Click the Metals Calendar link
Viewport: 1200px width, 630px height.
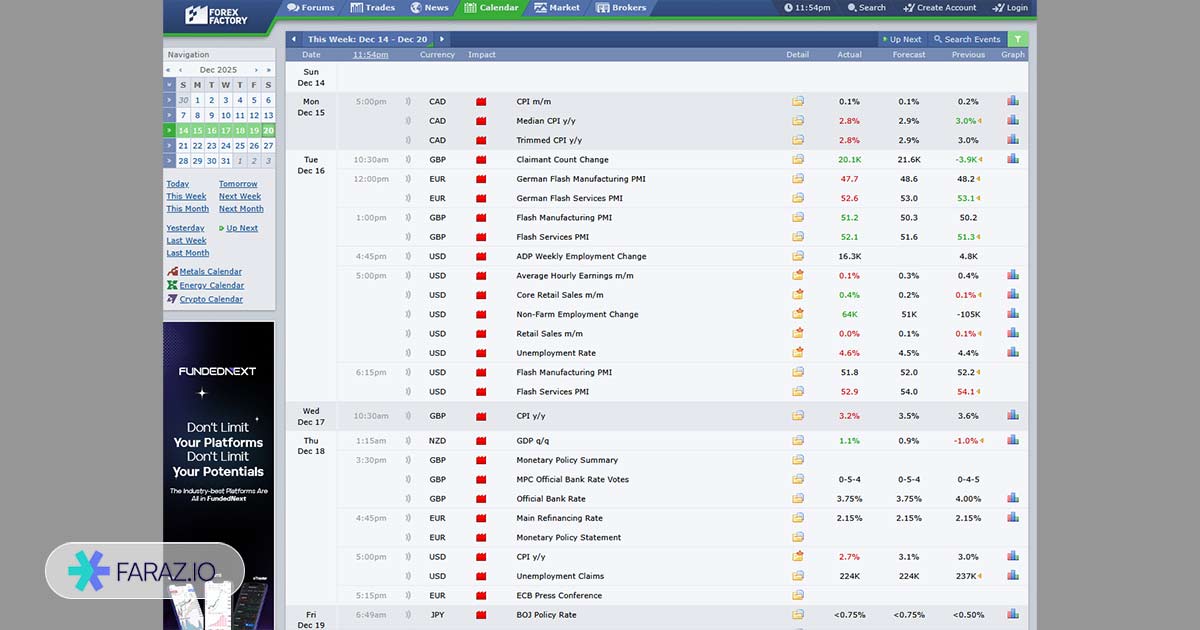(210, 272)
